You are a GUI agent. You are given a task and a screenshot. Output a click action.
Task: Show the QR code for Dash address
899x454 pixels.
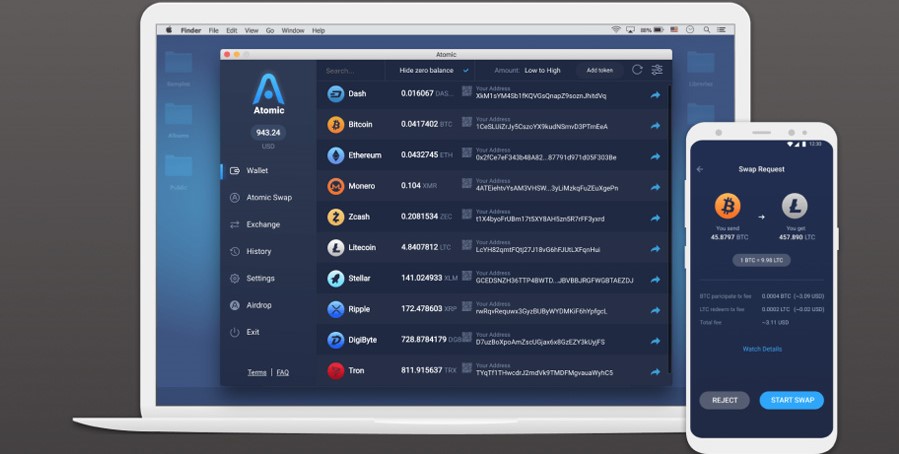point(467,91)
